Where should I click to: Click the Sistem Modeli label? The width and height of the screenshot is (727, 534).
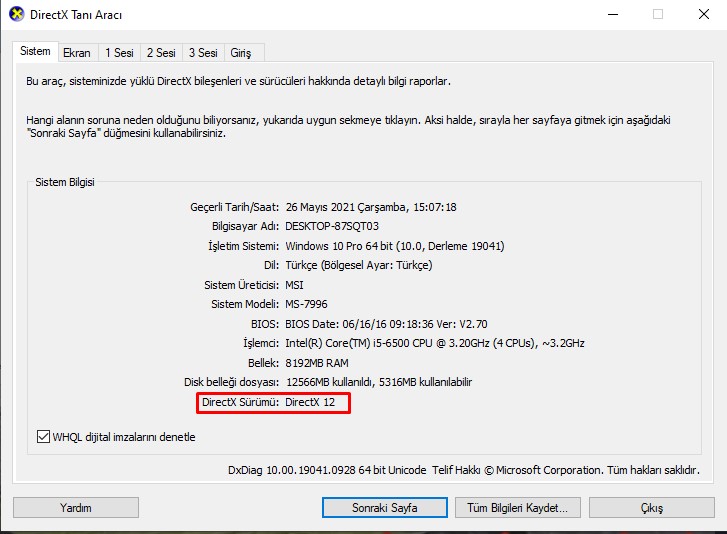(245, 304)
